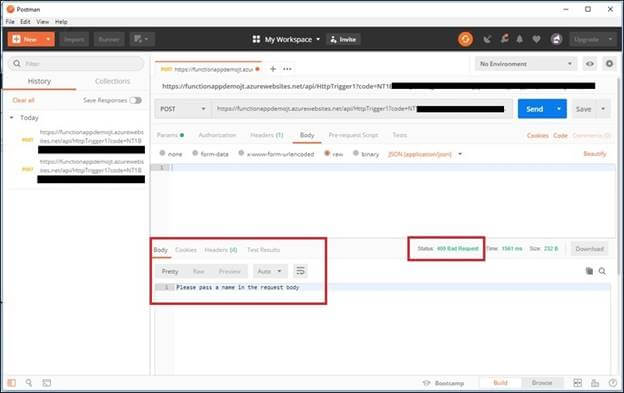Open the response Cookies tab
This screenshot has height=393, width=624.
186,250
